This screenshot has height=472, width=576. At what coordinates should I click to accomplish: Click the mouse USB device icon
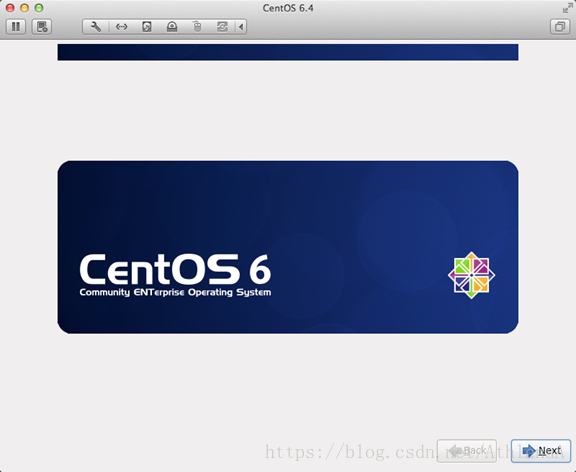tap(197, 27)
